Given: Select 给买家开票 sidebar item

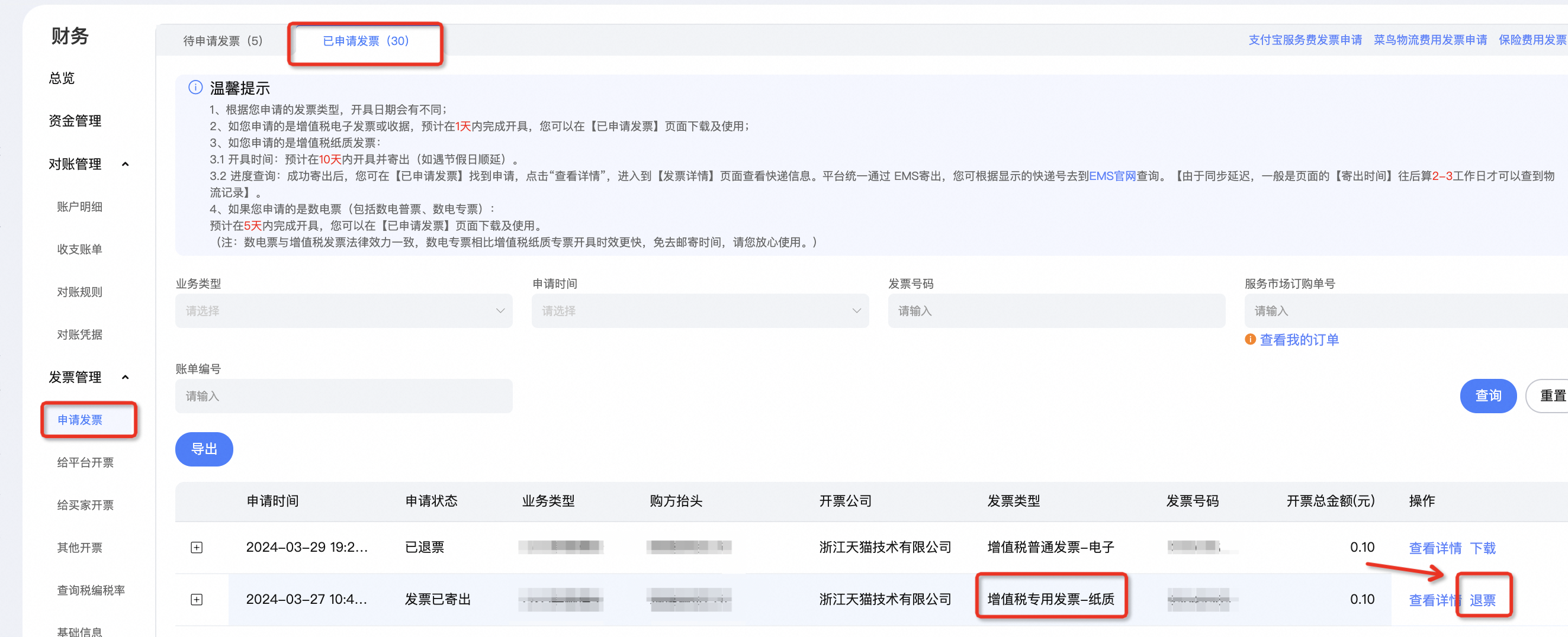Looking at the screenshot, I should (x=85, y=505).
